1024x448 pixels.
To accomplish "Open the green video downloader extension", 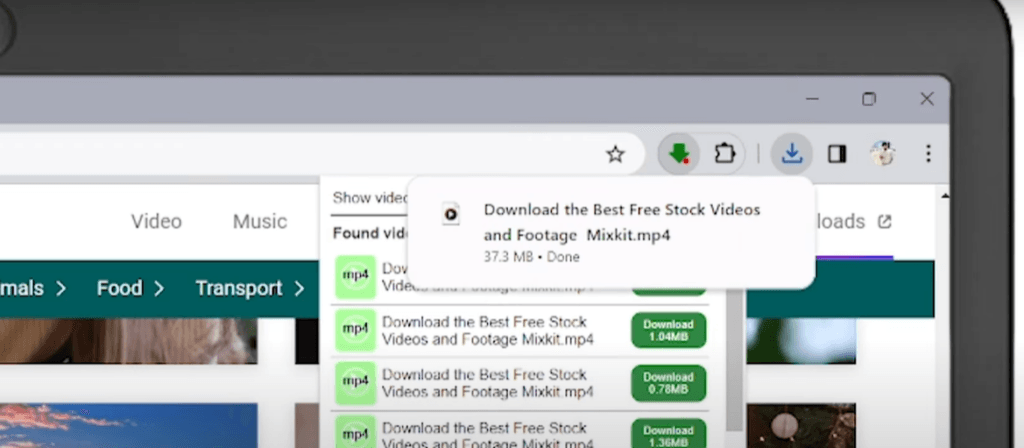I will pyautogui.click(x=679, y=154).
